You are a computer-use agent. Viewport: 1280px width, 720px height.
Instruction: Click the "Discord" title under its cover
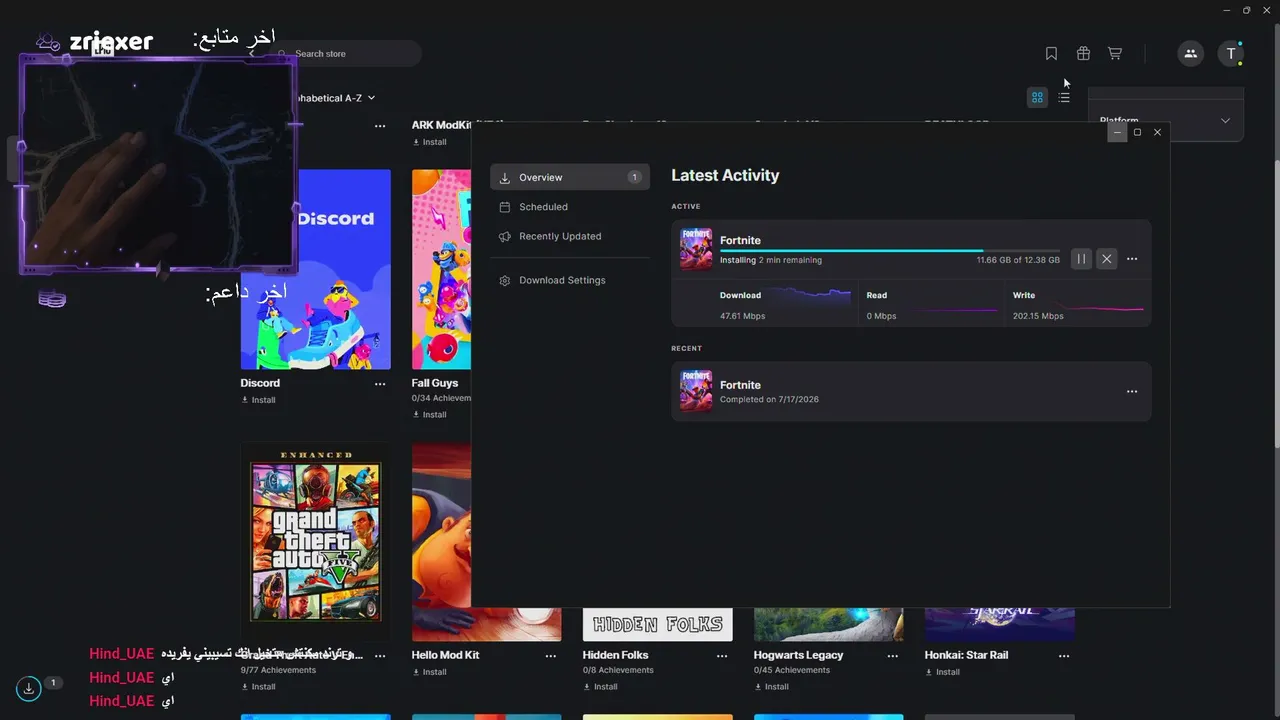pos(260,383)
